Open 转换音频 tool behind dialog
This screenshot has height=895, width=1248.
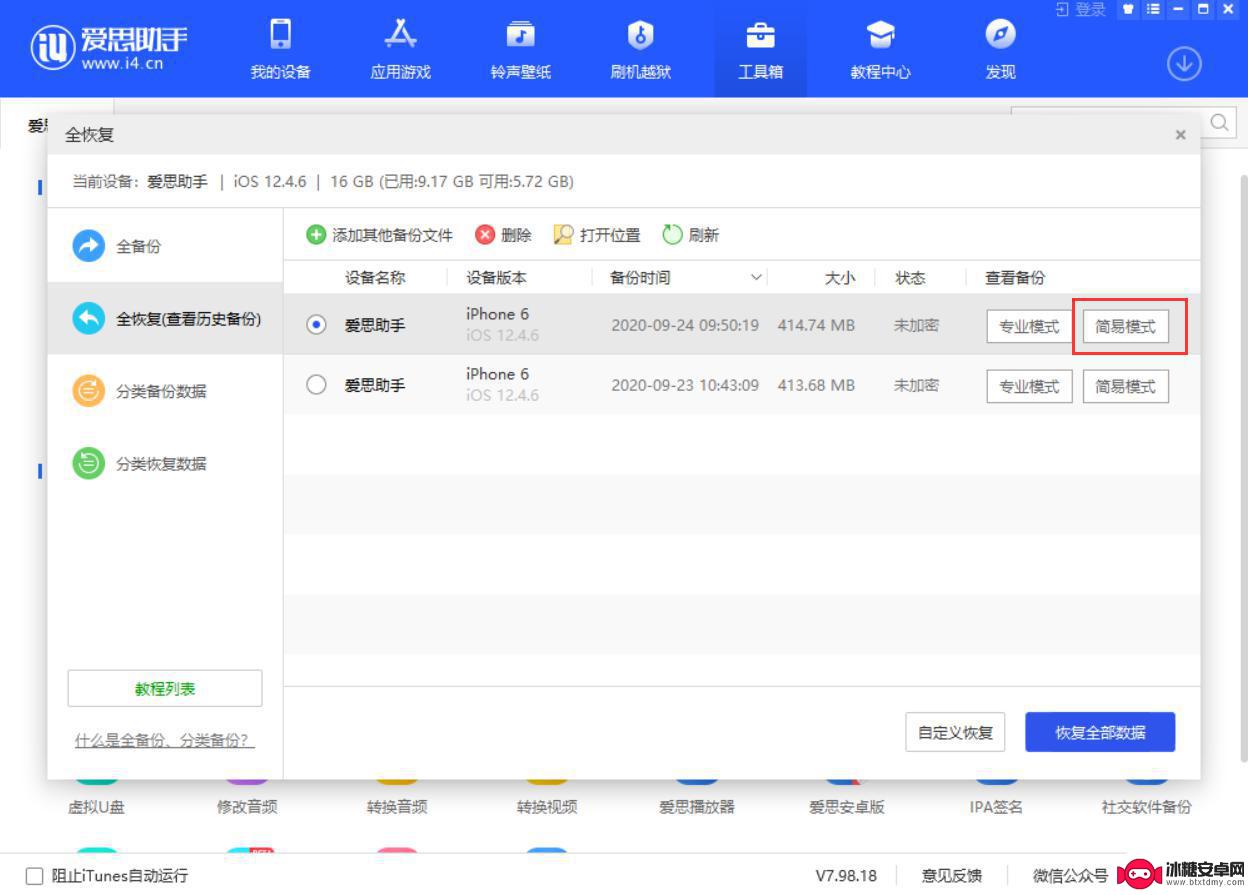[x=397, y=807]
